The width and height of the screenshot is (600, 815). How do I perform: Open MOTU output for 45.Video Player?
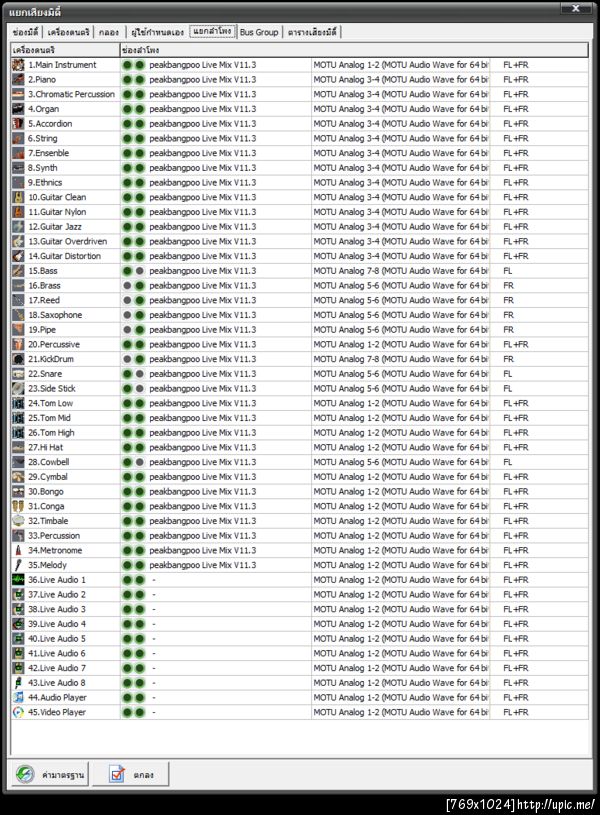point(400,712)
